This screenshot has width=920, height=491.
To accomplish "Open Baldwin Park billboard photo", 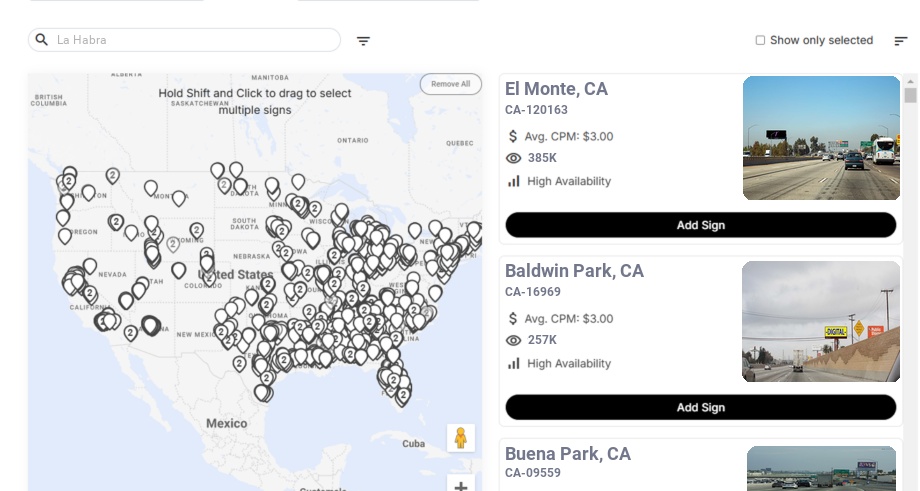I will click(821, 321).
